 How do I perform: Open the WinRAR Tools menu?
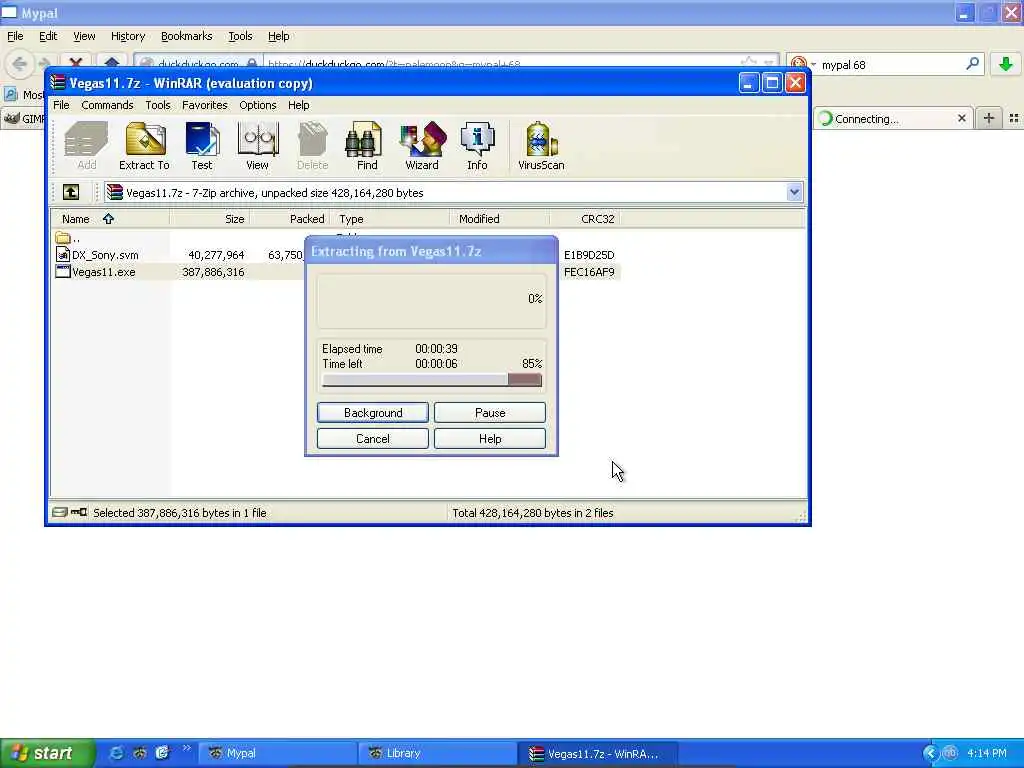(x=157, y=105)
